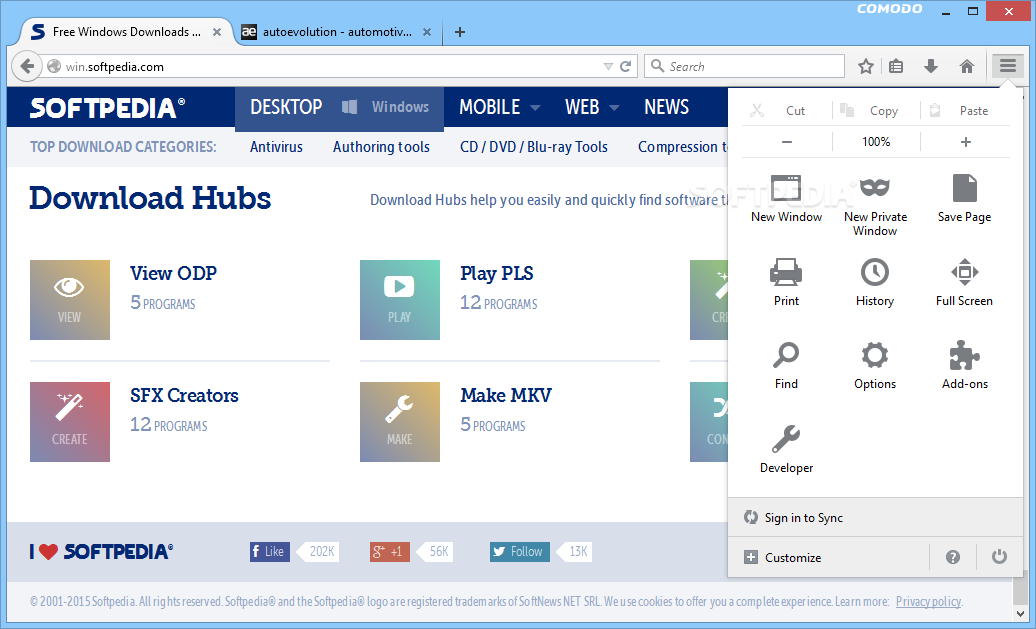Zoom in with plus button
This screenshot has height=629, width=1036.
click(965, 141)
